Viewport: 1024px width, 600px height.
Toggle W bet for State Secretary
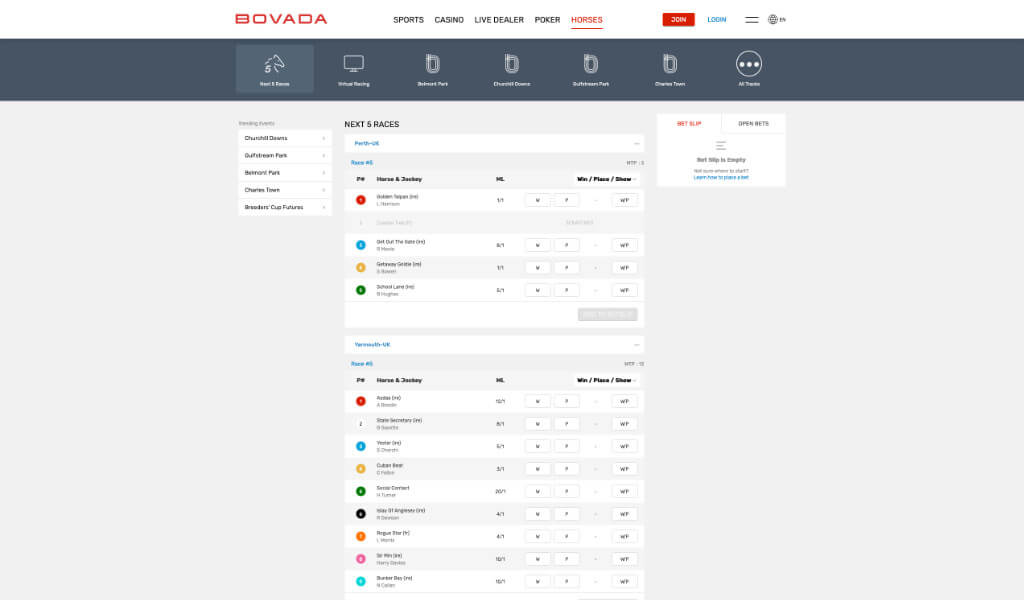[x=537, y=424]
